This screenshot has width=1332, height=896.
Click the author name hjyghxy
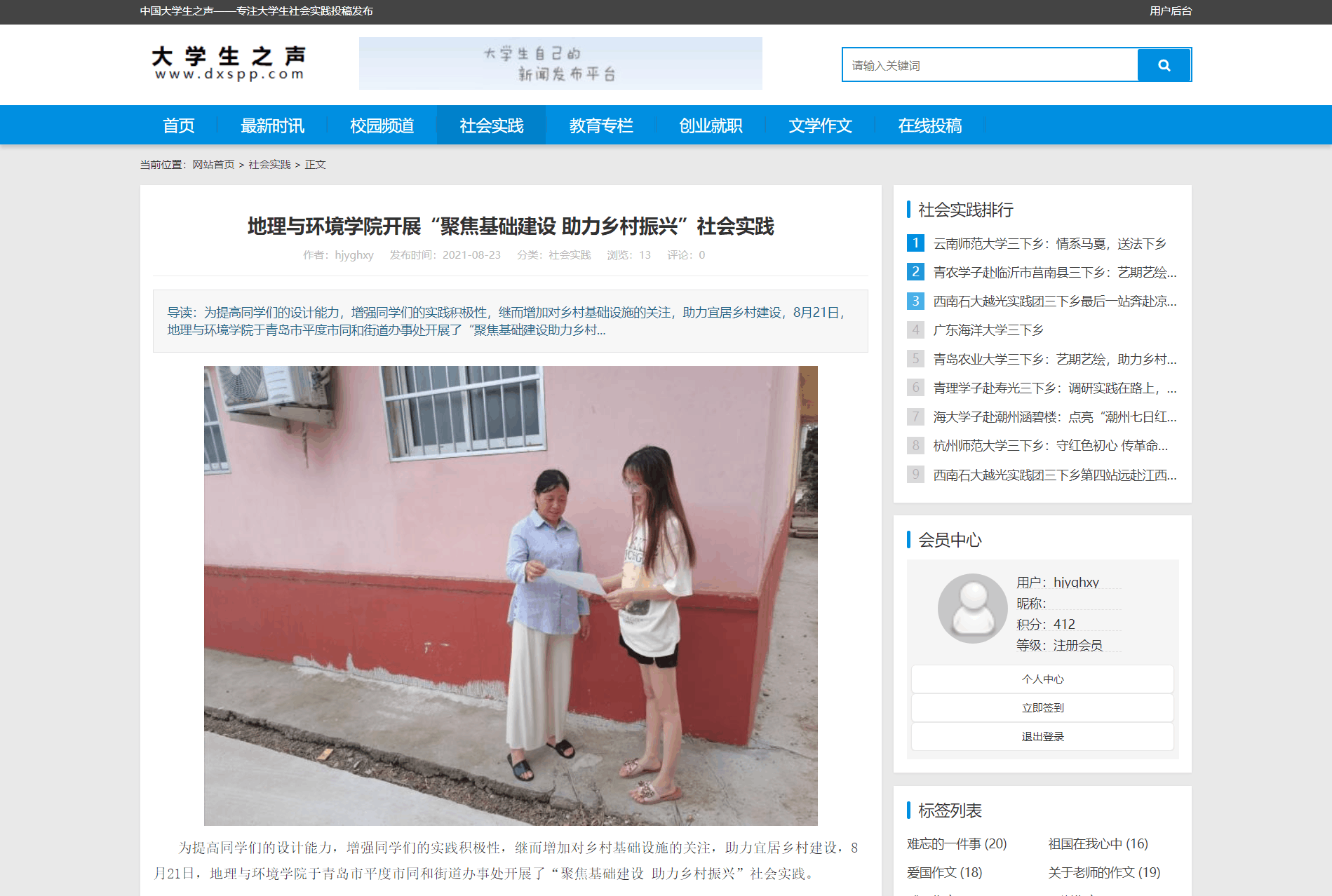(354, 254)
